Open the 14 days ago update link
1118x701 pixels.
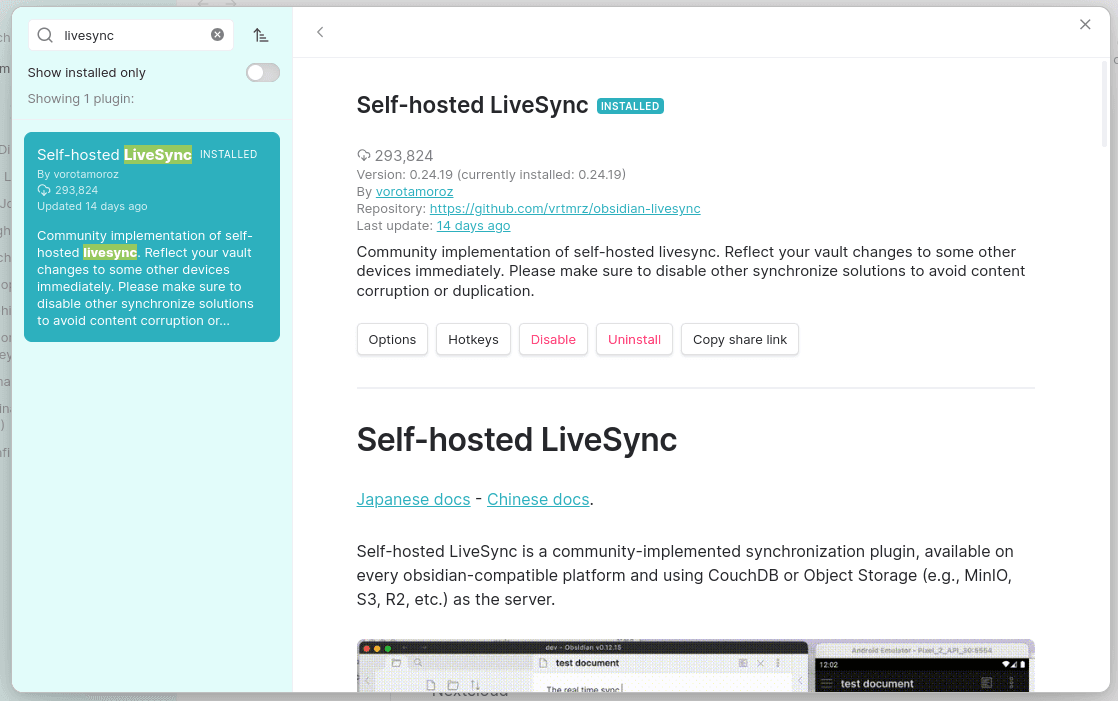click(473, 226)
